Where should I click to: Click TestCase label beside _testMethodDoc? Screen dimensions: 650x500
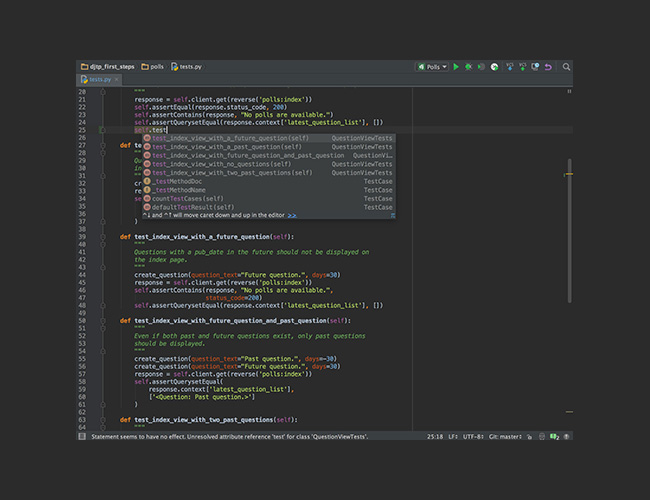tap(378, 182)
